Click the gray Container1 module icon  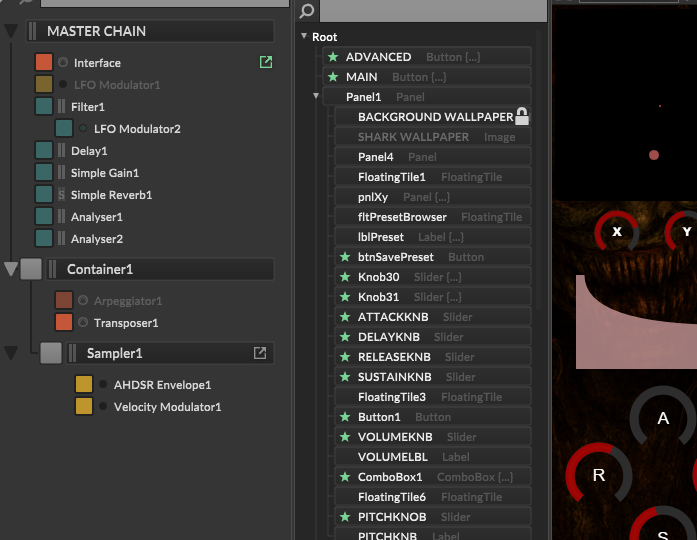tap(31, 269)
